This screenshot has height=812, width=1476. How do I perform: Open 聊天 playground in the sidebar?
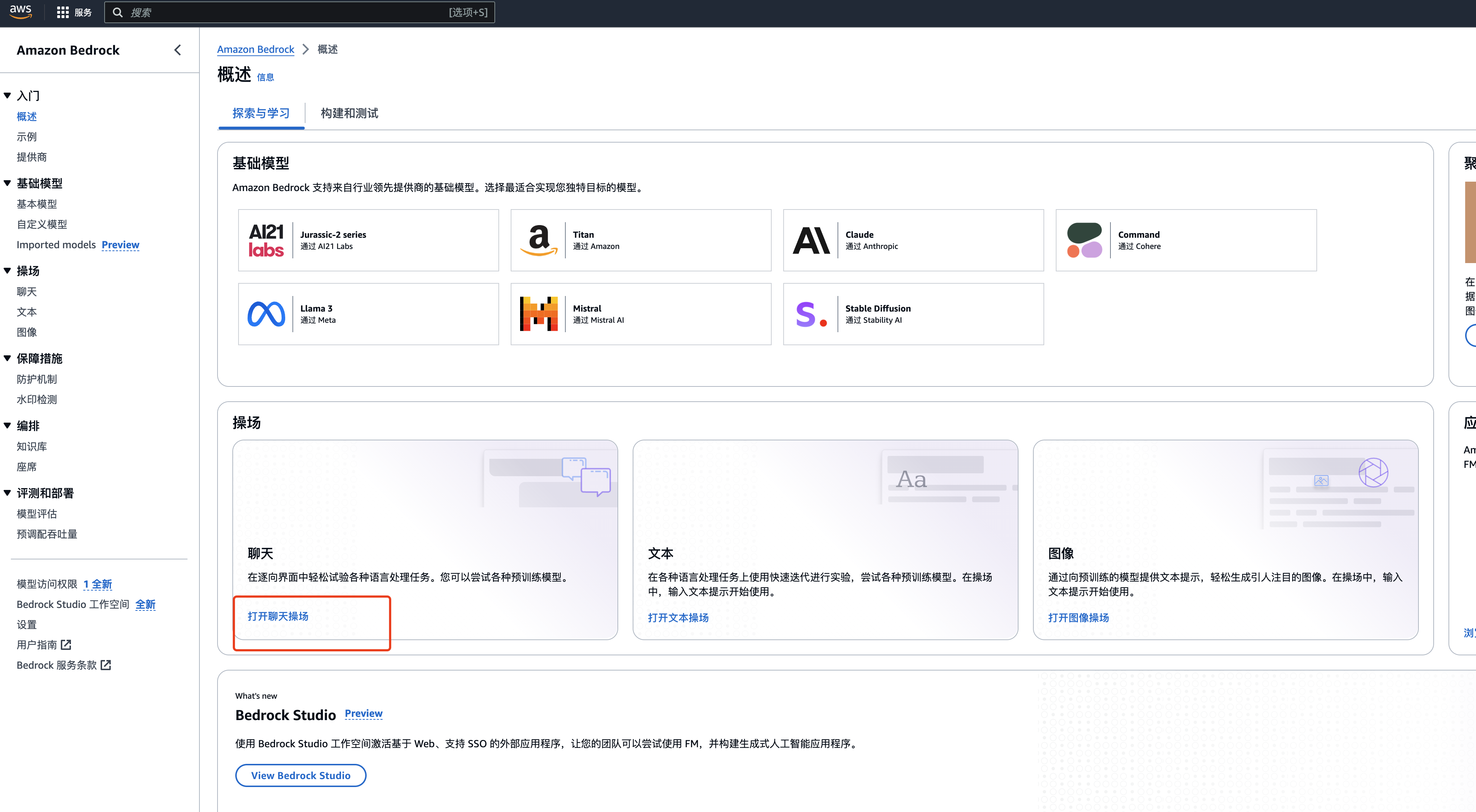(x=27, y=292)
